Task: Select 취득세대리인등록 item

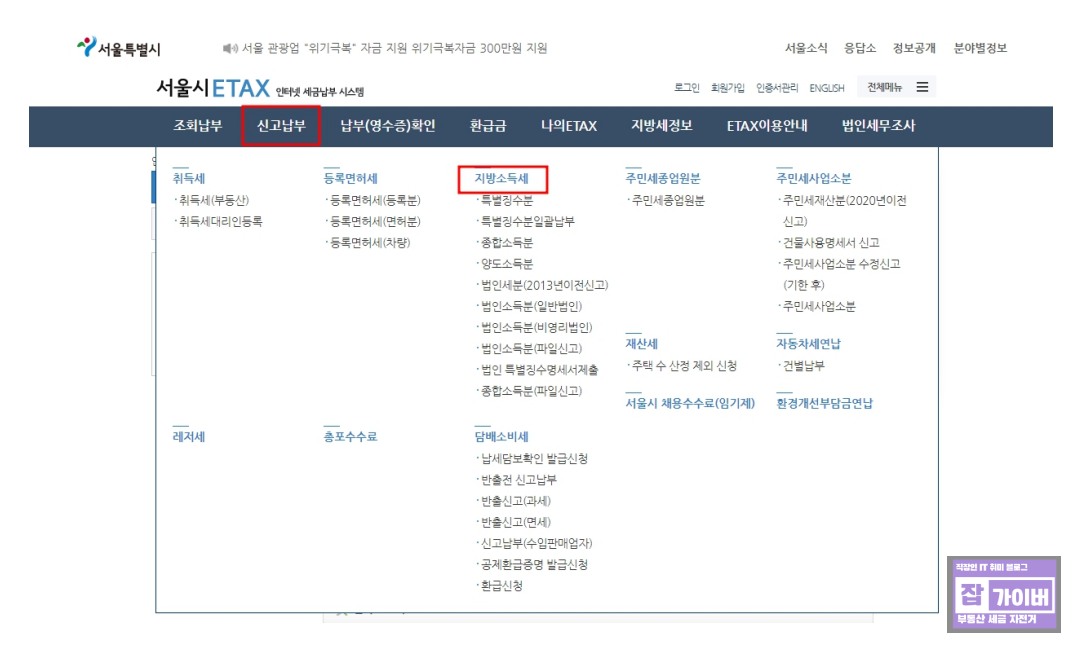Action: point(220,221)
